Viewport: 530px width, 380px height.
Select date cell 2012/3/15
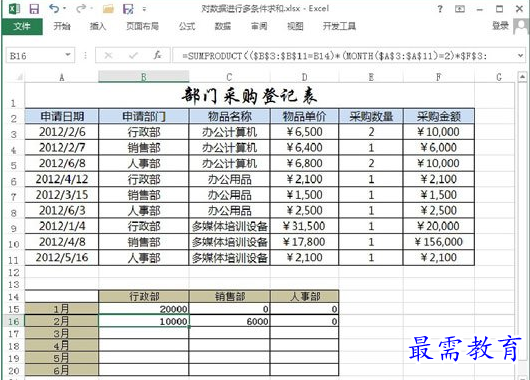click(x=62, y=195)
